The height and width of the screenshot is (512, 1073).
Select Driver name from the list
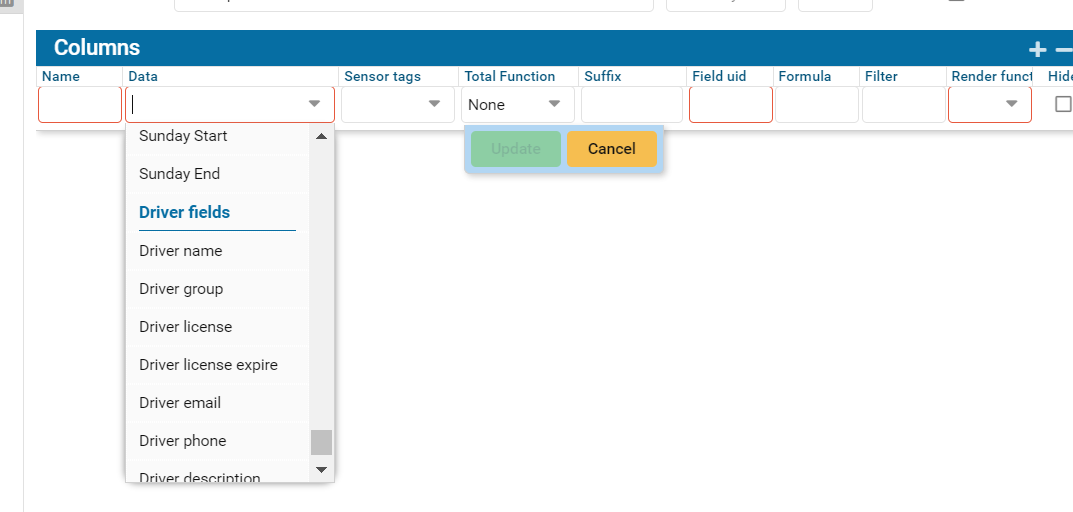(x=181, y=251)
